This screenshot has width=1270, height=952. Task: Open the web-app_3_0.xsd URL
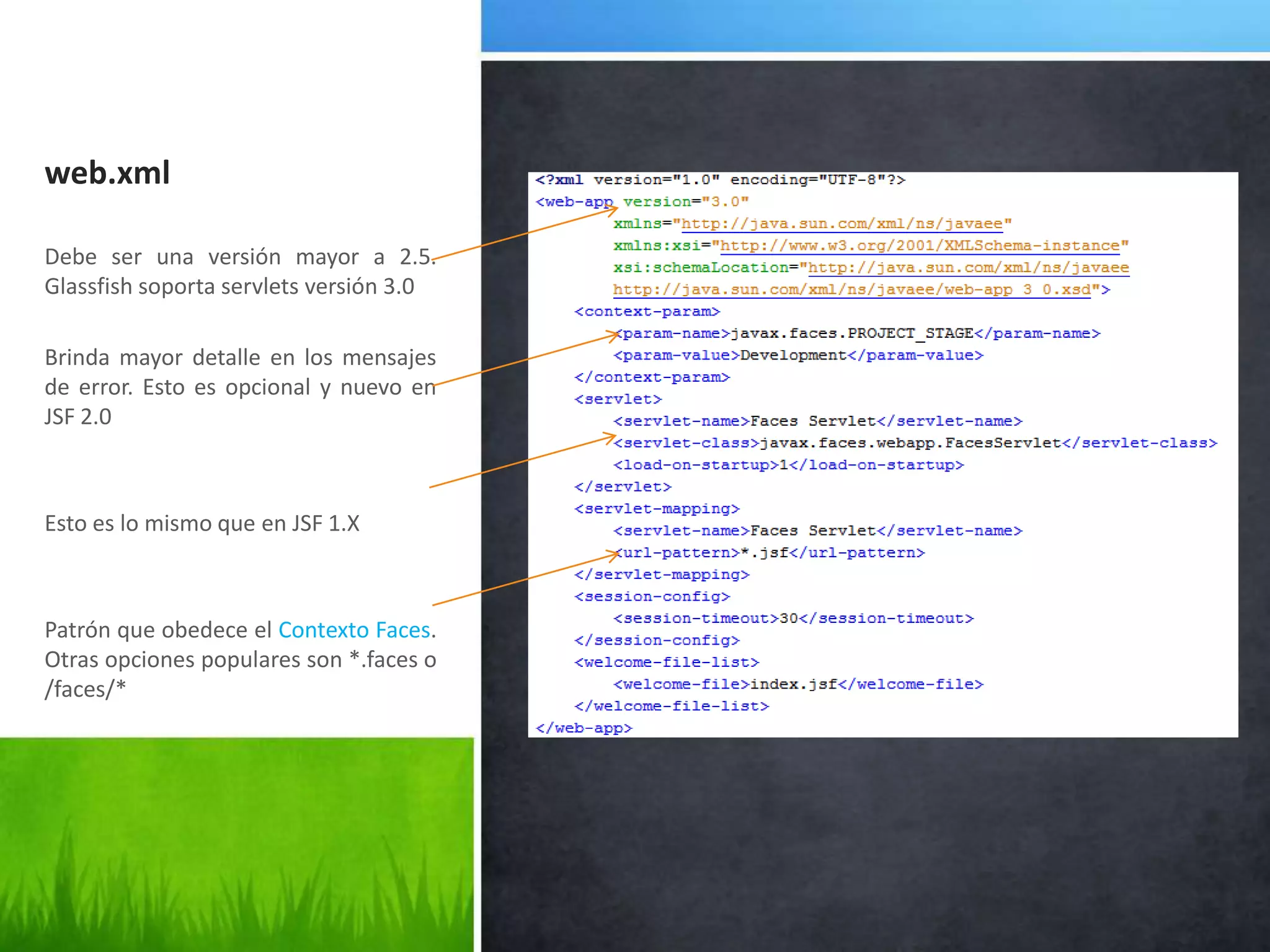click(852, 289)
